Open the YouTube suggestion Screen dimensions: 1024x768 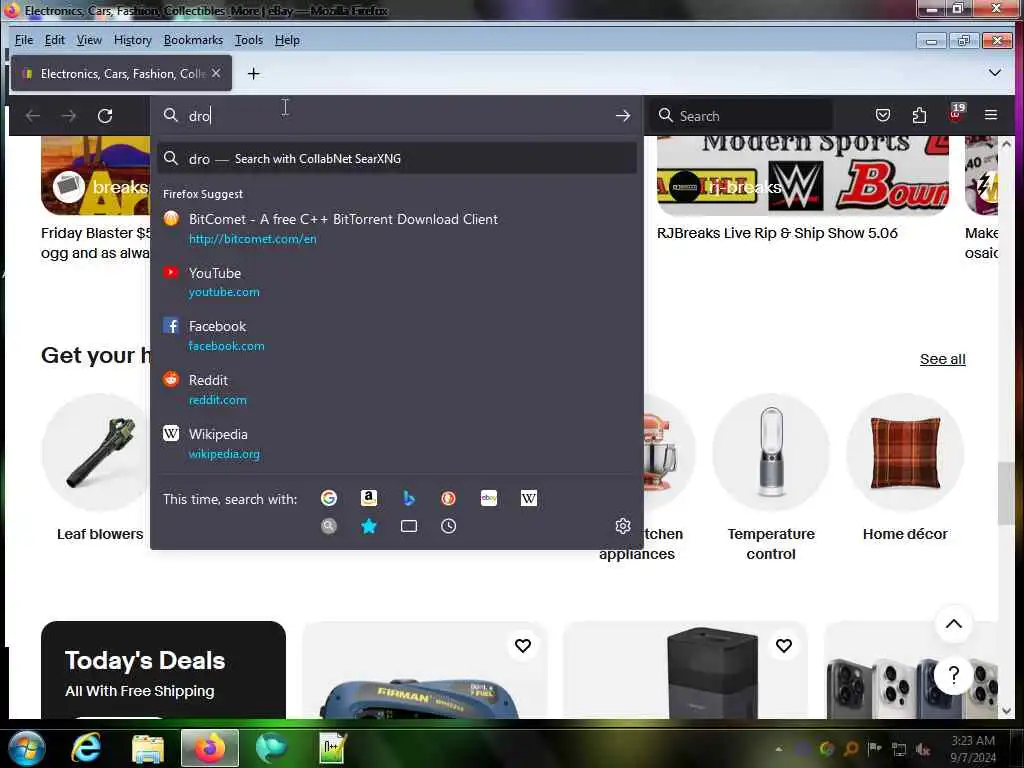(397, 282)
